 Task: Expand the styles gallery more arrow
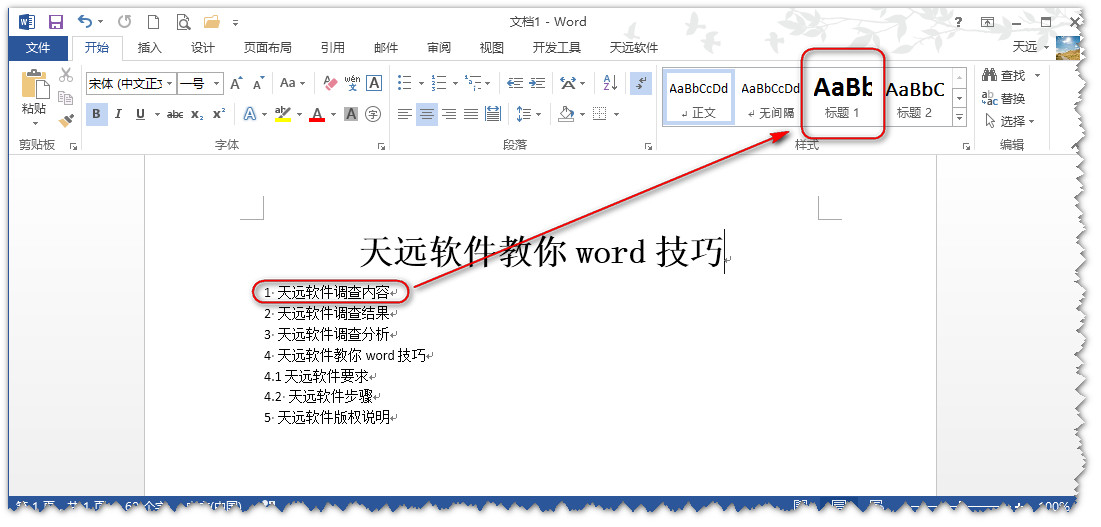click(960, 117)
